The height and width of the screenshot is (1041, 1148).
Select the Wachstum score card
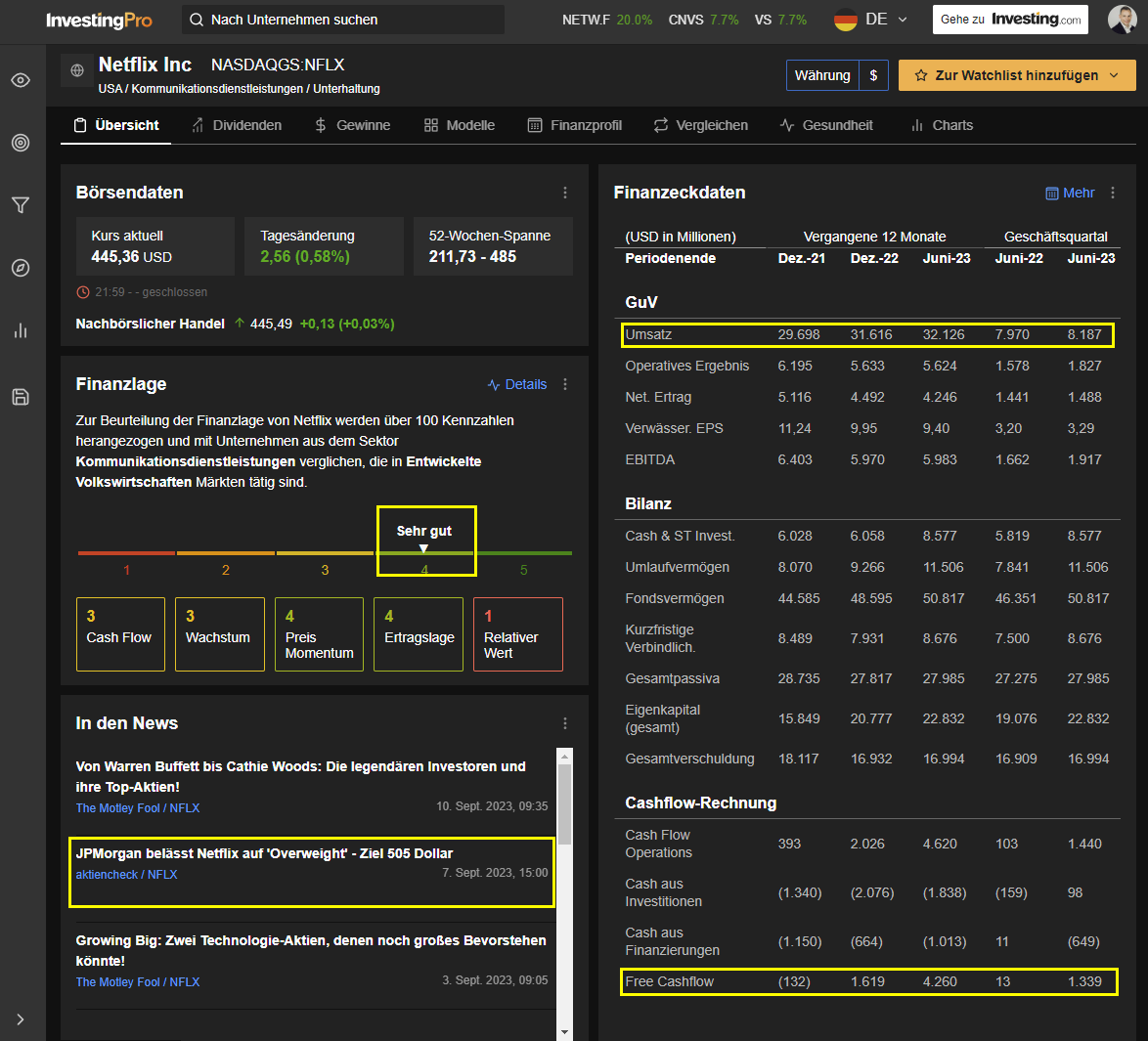(x=220, y=634)
